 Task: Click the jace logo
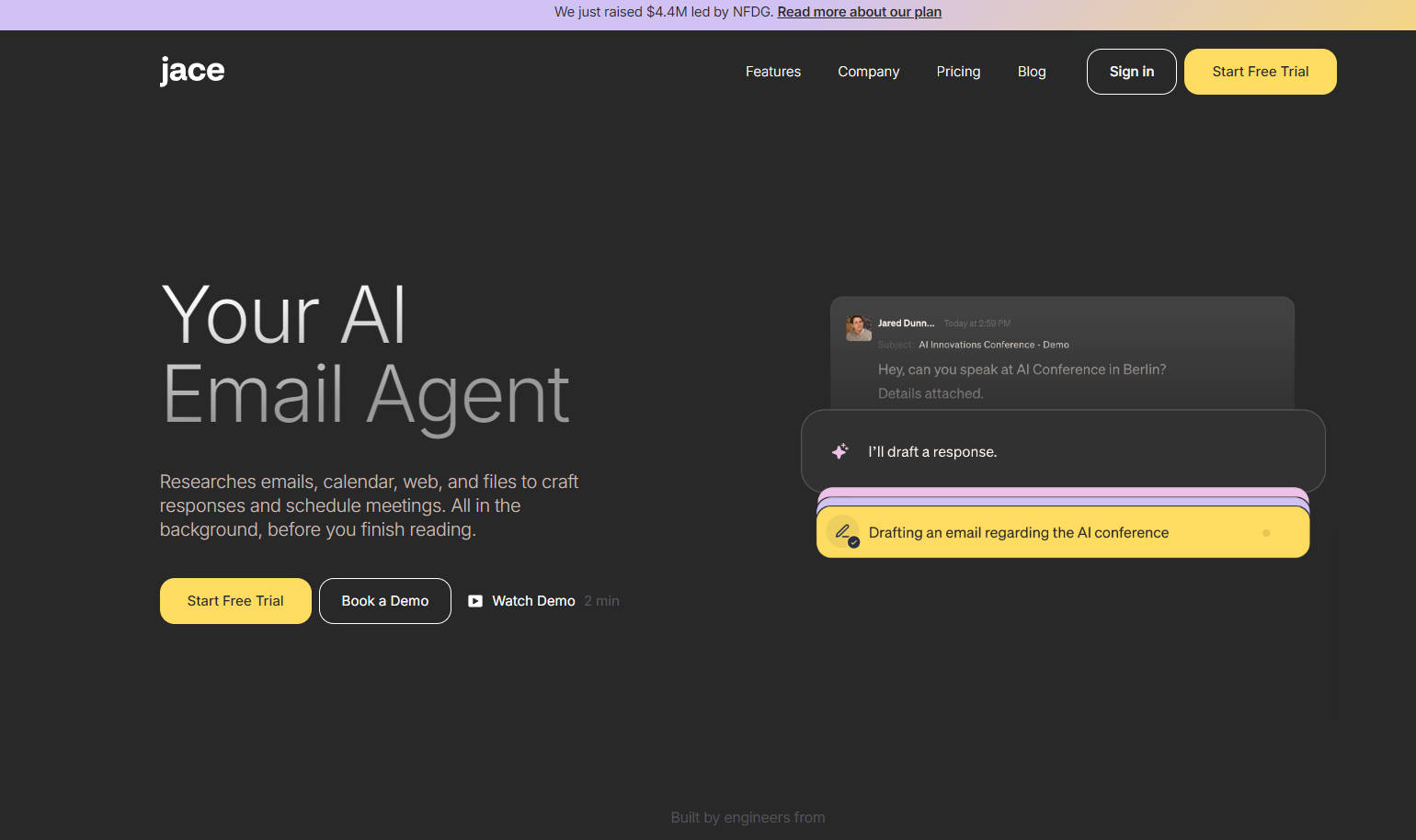[192, 71]
